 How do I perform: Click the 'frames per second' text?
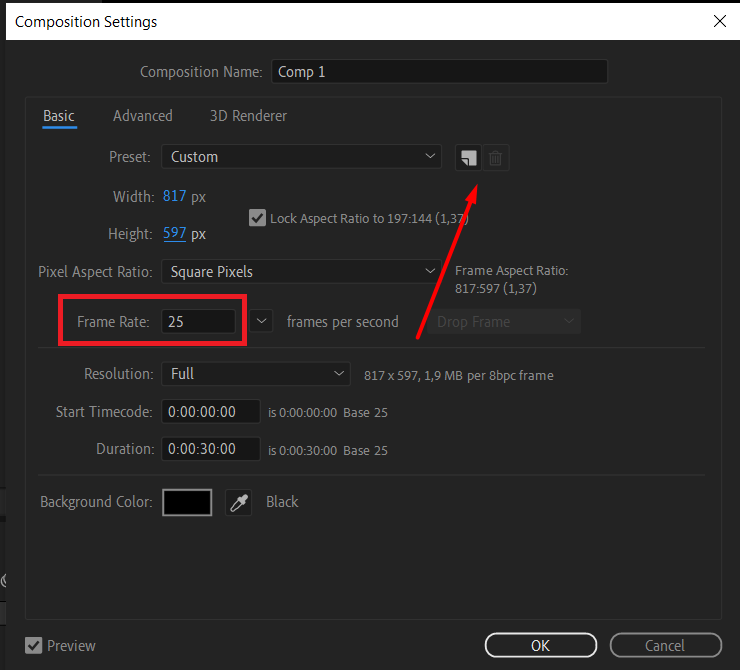(343, 322)
